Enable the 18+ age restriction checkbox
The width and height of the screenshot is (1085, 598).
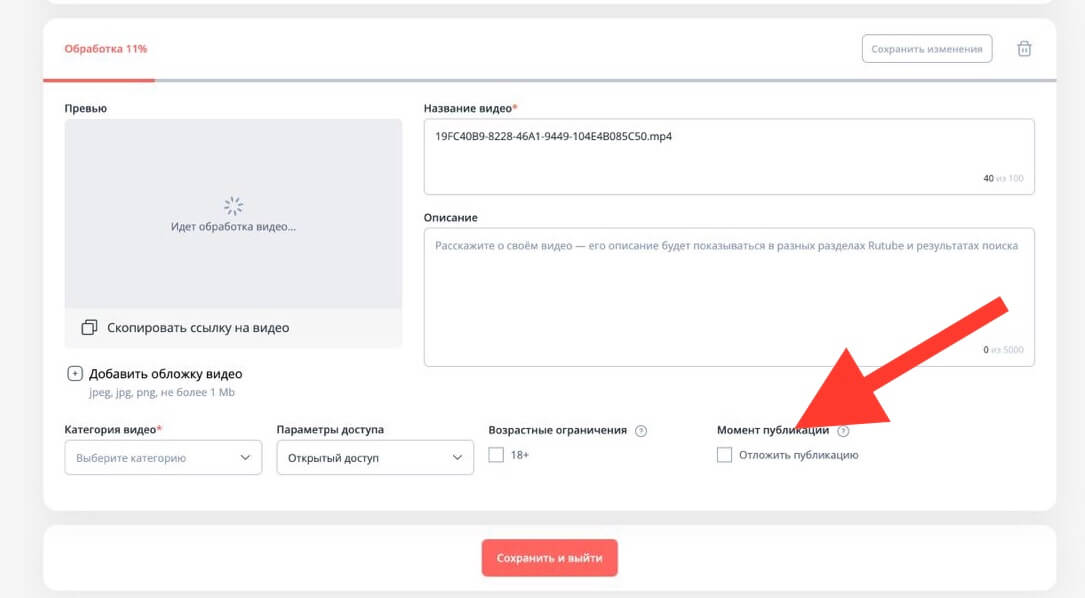click(496, 455)
